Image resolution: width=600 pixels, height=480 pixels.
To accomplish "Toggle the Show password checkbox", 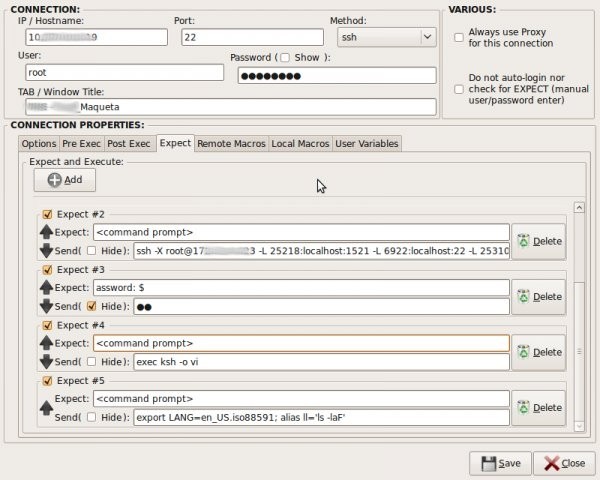I will point(285,58).
